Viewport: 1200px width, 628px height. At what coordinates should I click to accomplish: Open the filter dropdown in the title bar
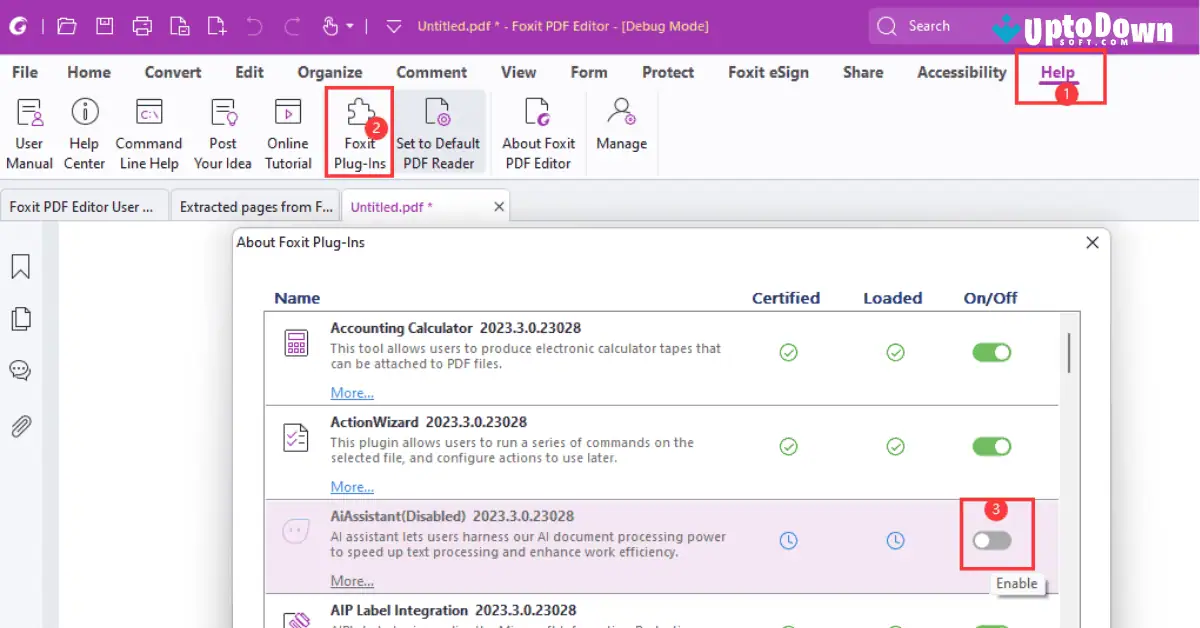[393, 27]
